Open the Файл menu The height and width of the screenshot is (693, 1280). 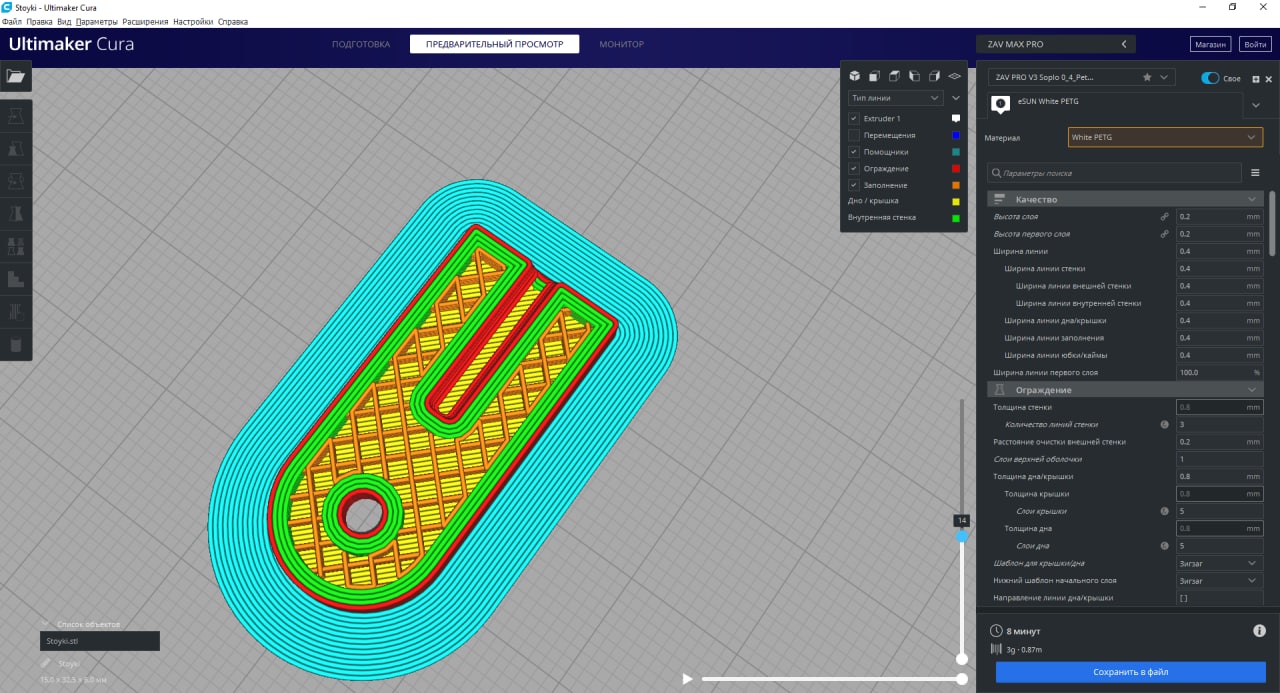(12, 21)
